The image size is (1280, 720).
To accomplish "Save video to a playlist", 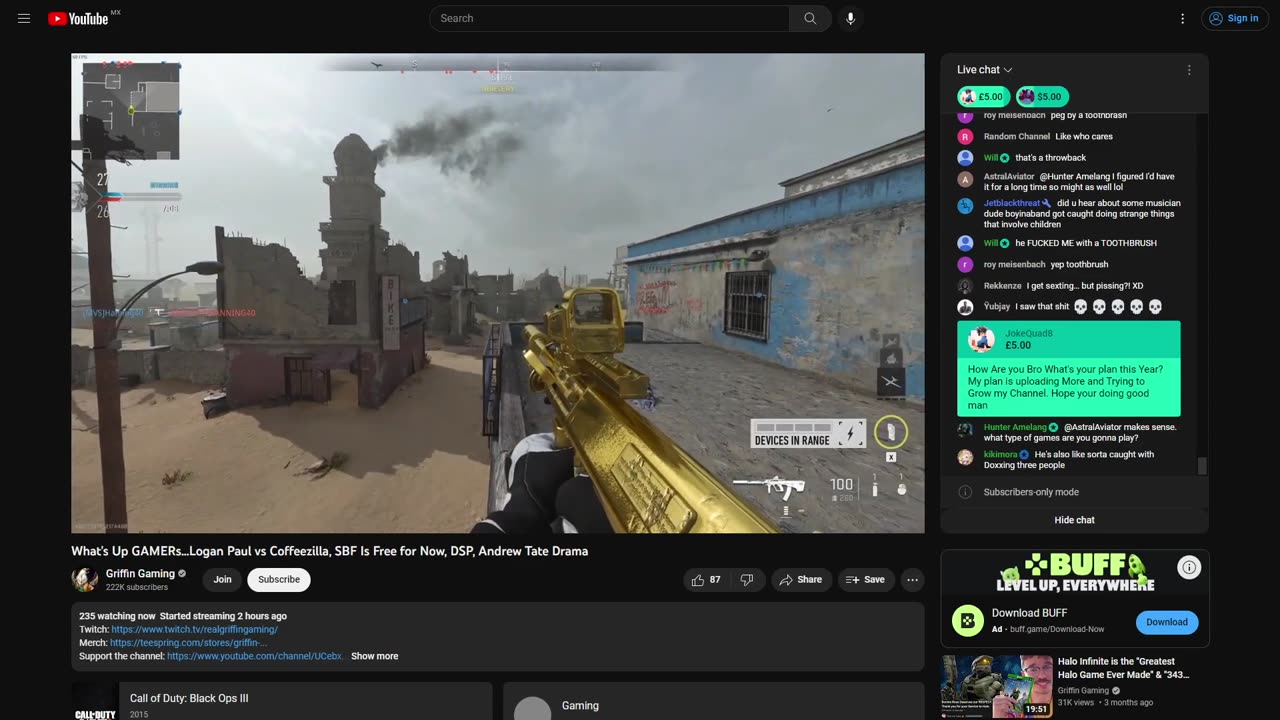I will coord(865,579).
